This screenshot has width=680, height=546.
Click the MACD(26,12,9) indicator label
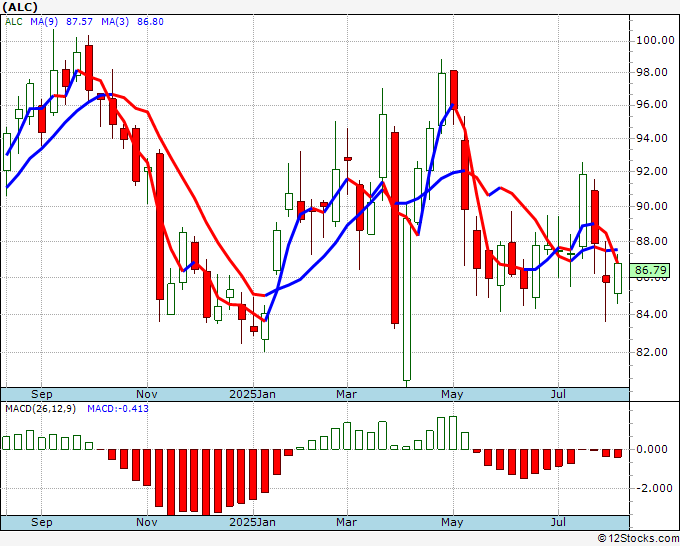pyautogui.click(x=40, y=409)
